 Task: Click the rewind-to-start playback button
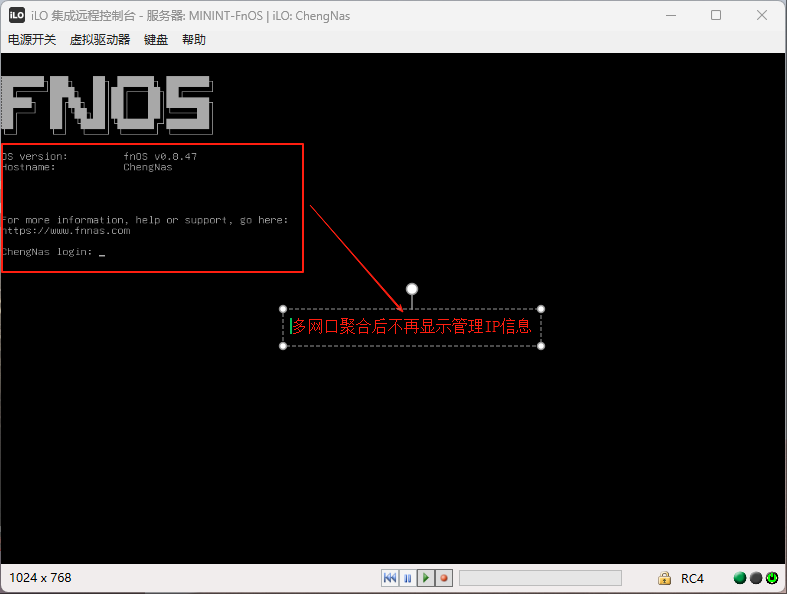390,578
